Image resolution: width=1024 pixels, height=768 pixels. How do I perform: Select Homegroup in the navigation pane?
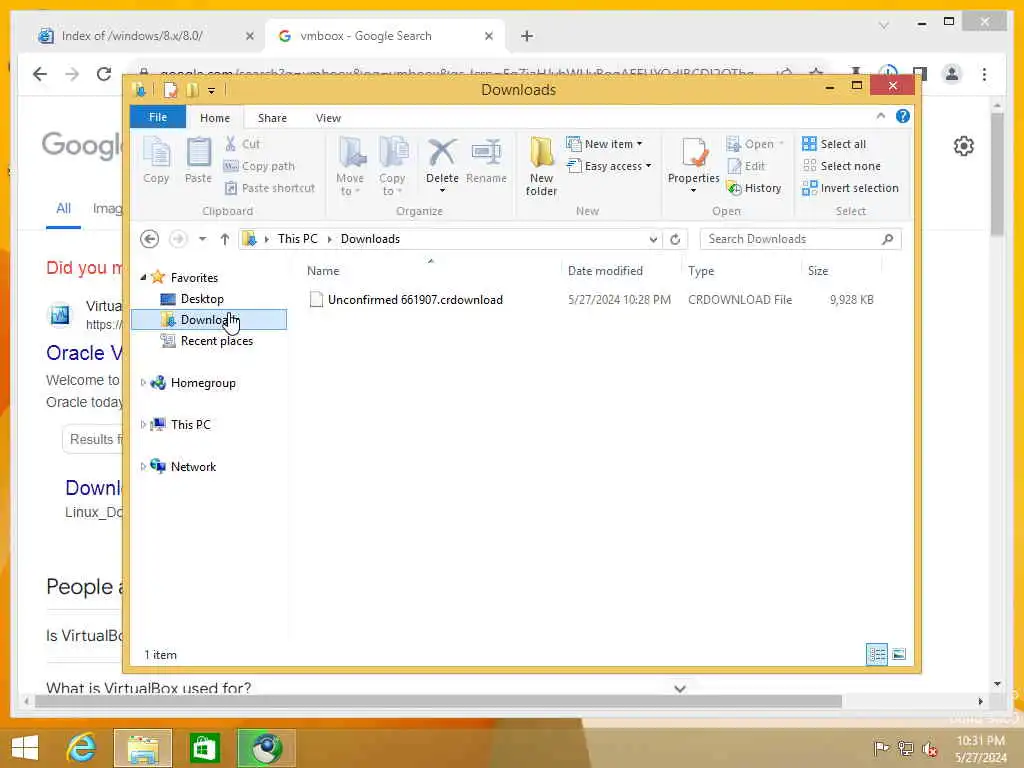[x=203, y=383]
